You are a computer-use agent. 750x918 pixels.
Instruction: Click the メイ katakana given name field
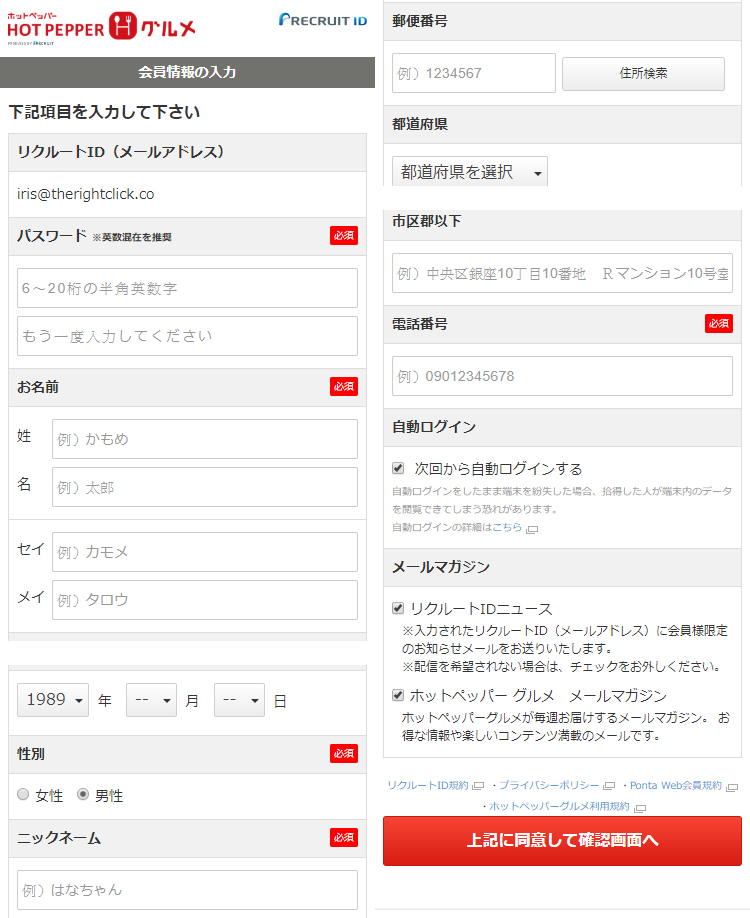pos(205,600)
